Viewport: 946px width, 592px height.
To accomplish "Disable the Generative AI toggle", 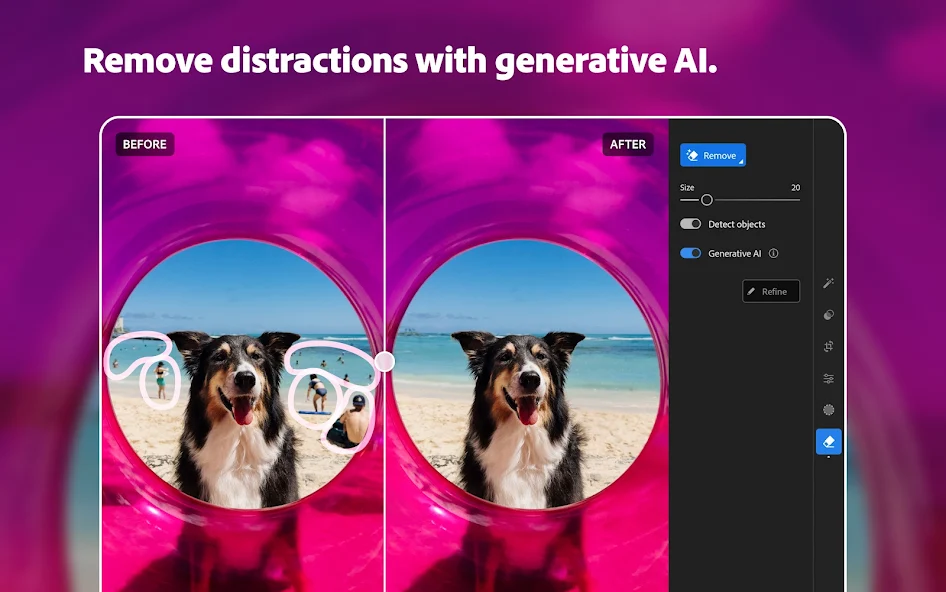I will [x=688, y=253].
